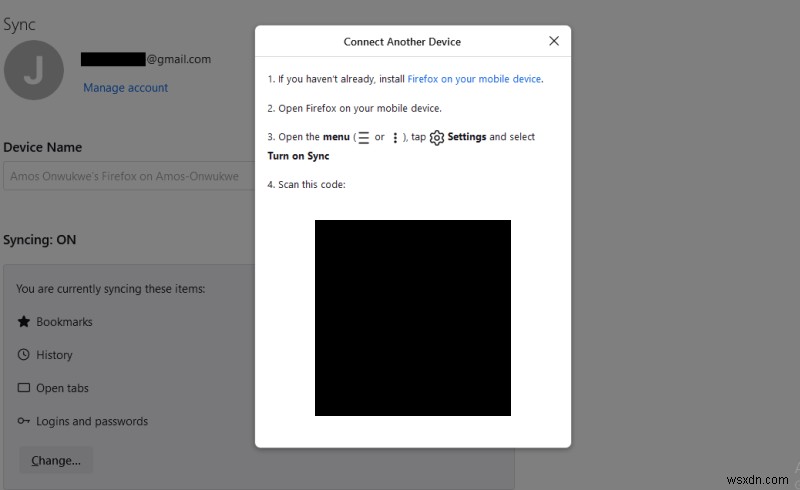
Task: Click the 'Bookmarks' sync item label
Action: pos(64,322)
